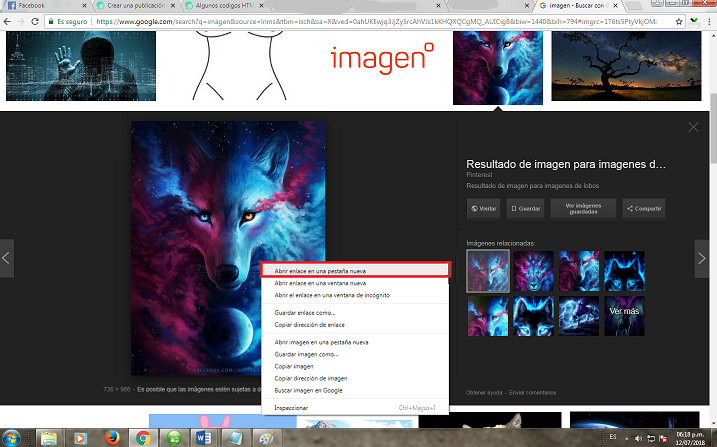Image resolution: width=717 pixels, height=447 pixels.
Task: Select the first related wolf thumbnail
Action: tap(488, 271)
